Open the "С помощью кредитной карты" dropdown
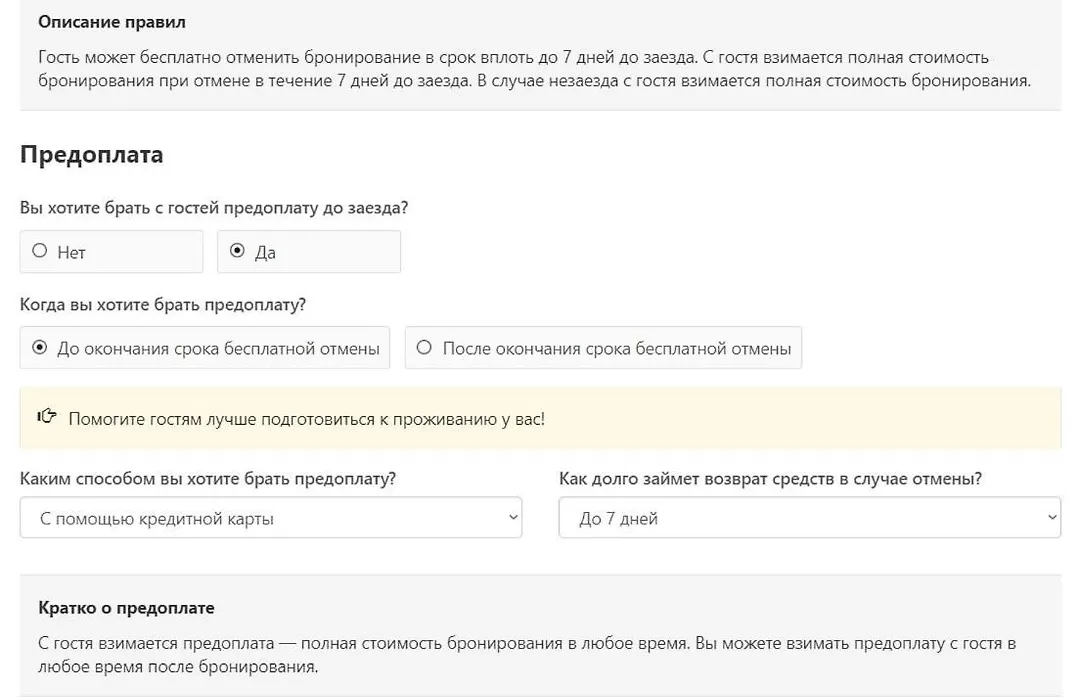The height and width of the screenshot is (700, 1080). click(x=271, y=517)
